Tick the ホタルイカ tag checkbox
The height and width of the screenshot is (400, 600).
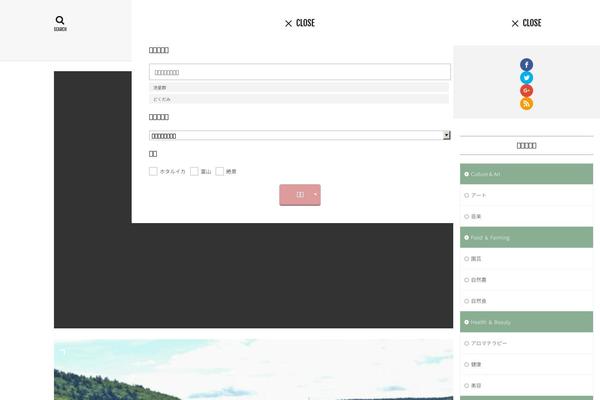153,171
